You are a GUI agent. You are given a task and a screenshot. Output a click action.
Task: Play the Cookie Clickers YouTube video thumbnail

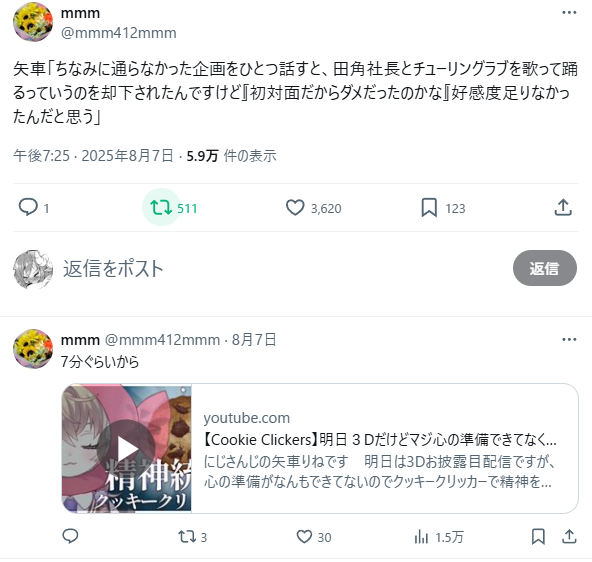127,448
